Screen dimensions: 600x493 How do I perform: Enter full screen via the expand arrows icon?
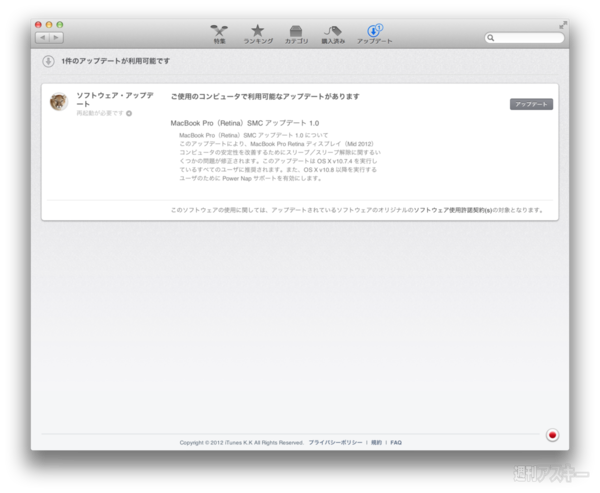pyautogui.click(x=563, y=25)
